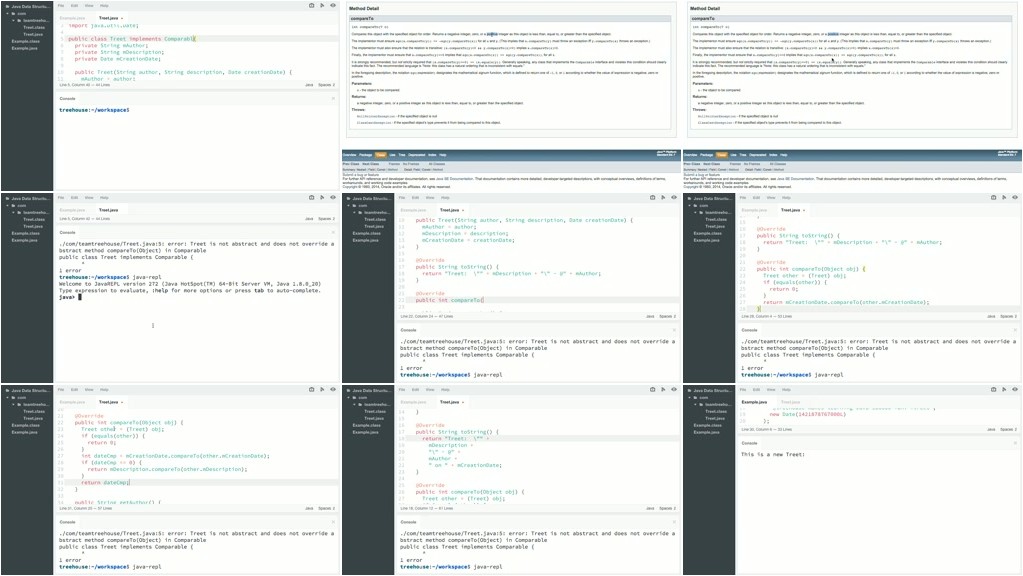Click Java language selector in Comparable declaration frame
This screenshot has height=576, width=1023.
pyautogui.click(x=309, y=85)
